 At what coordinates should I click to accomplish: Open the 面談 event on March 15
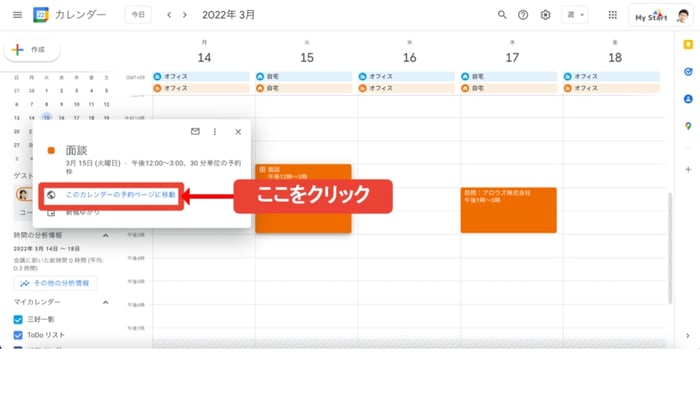tap(303, 198)
